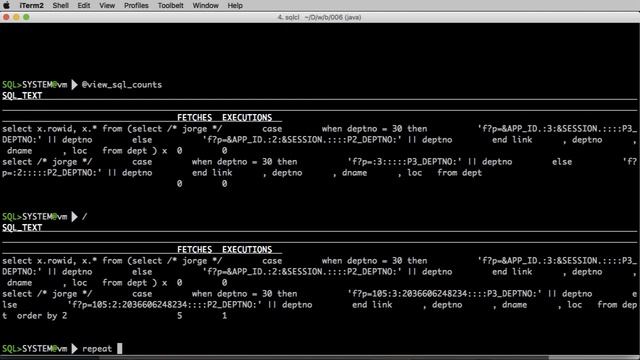This screenshot has height=360, width=640.
Task: Open the Profiles menu
Action: [136, 5]
